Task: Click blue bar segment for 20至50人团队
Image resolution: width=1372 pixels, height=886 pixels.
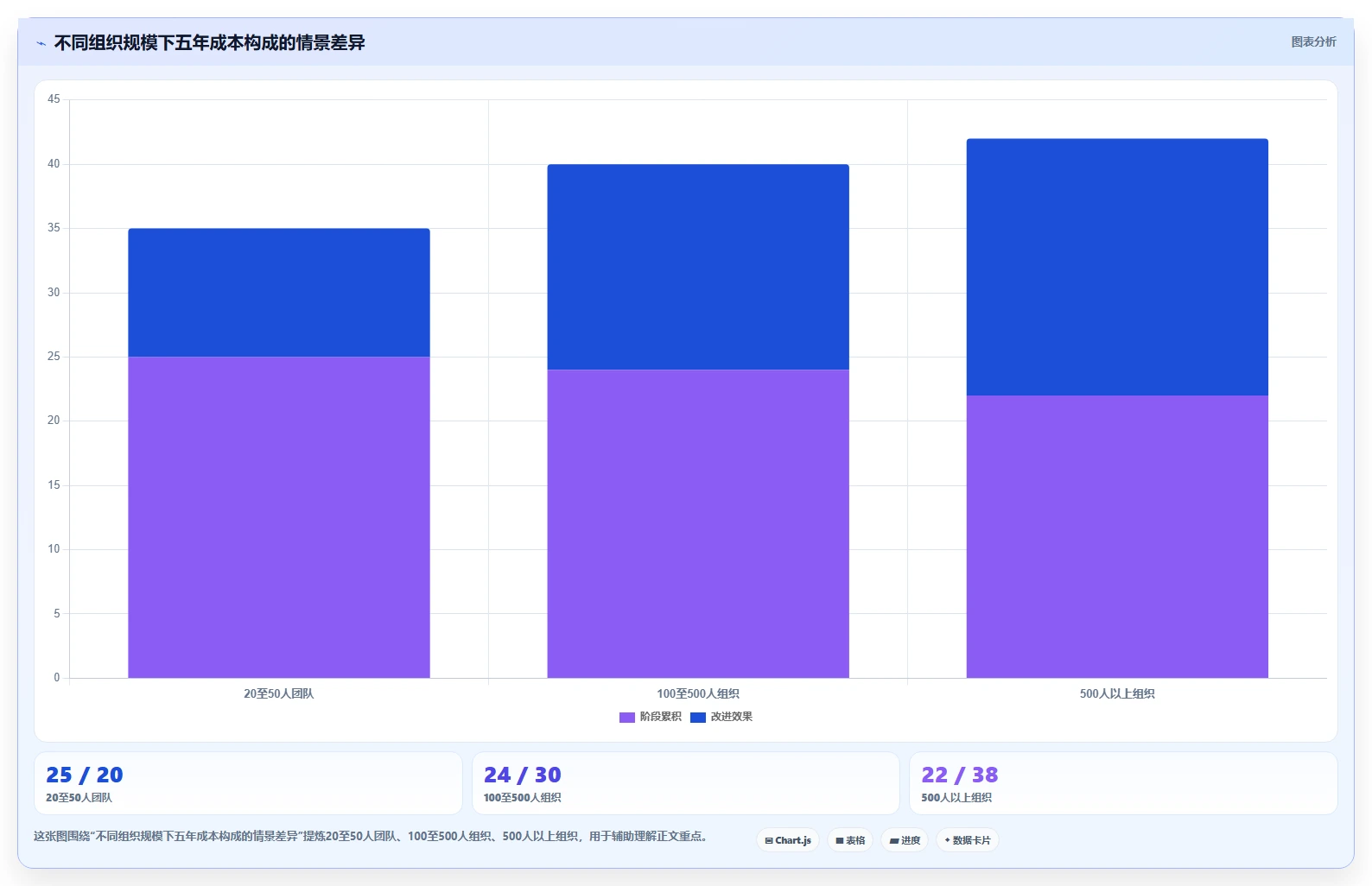Action: (279, 293)
